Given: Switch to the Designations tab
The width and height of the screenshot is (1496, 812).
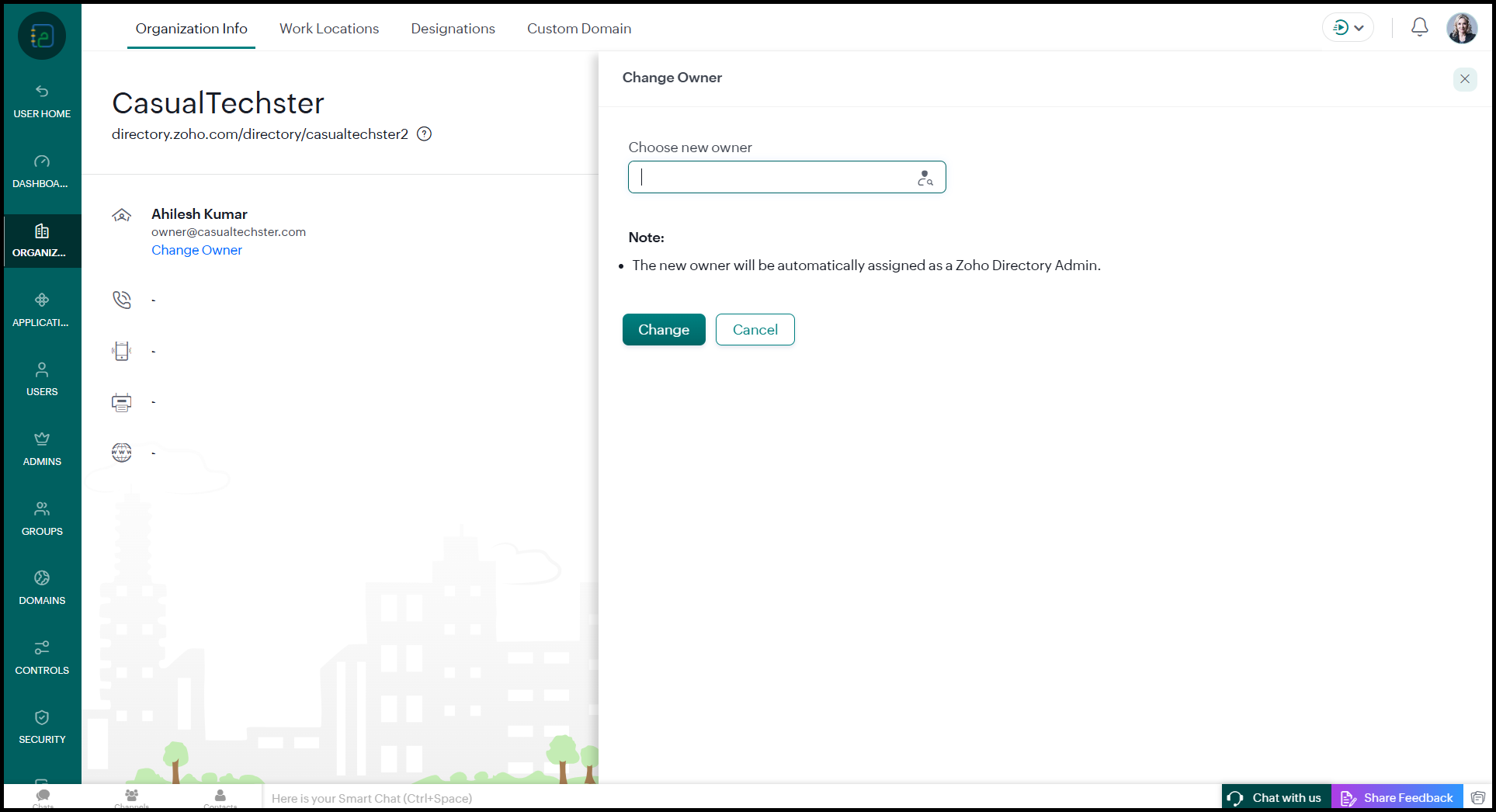Looking at the screenshot, I should (453, 29).
